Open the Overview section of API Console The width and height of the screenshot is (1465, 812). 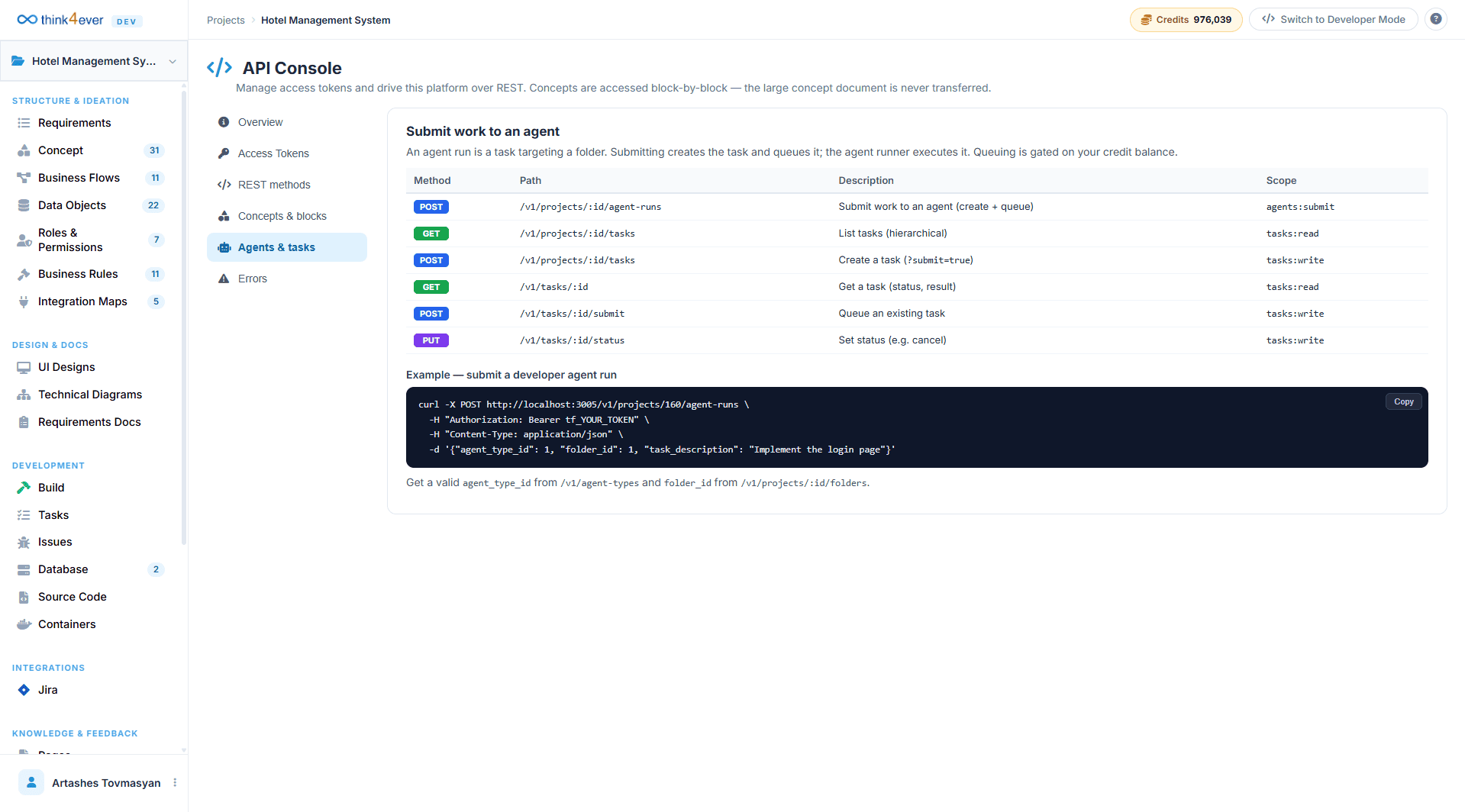tap(287, 122)
